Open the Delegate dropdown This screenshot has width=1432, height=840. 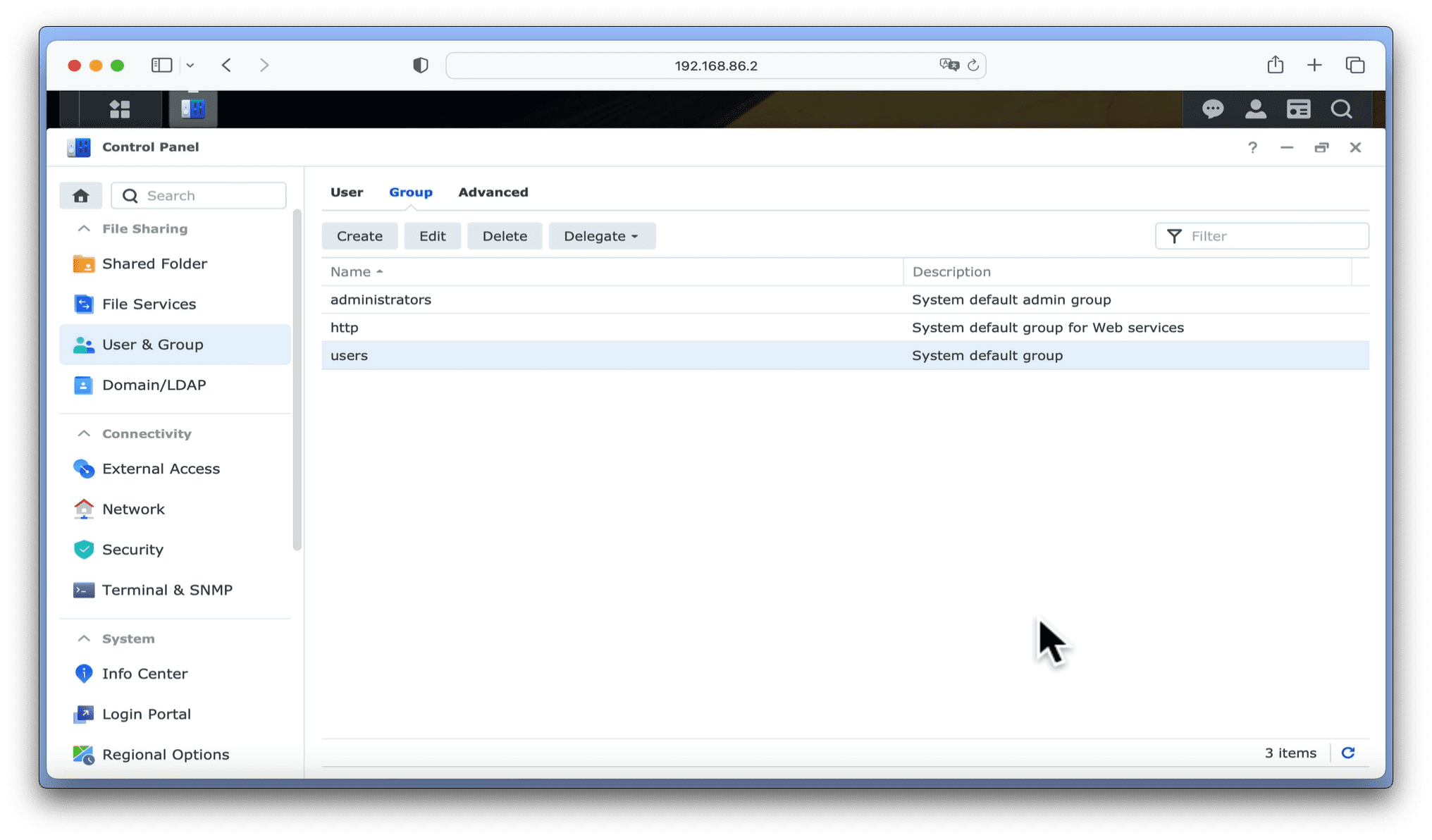click(602, 236)
